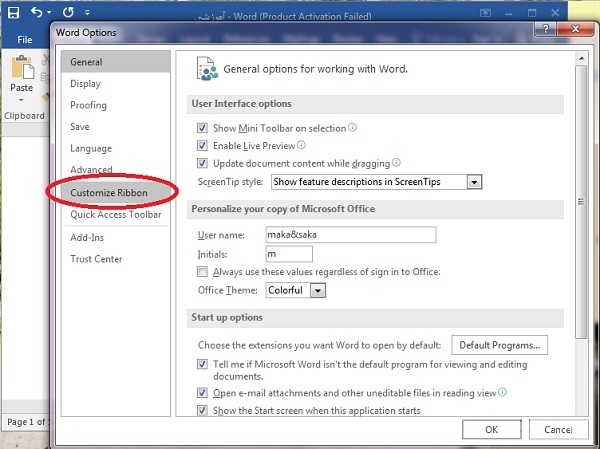The width and height of the screenshot is (600, 449).
Task: Open the ScreenTip style dropdown
Action: (x=475, y=182)
